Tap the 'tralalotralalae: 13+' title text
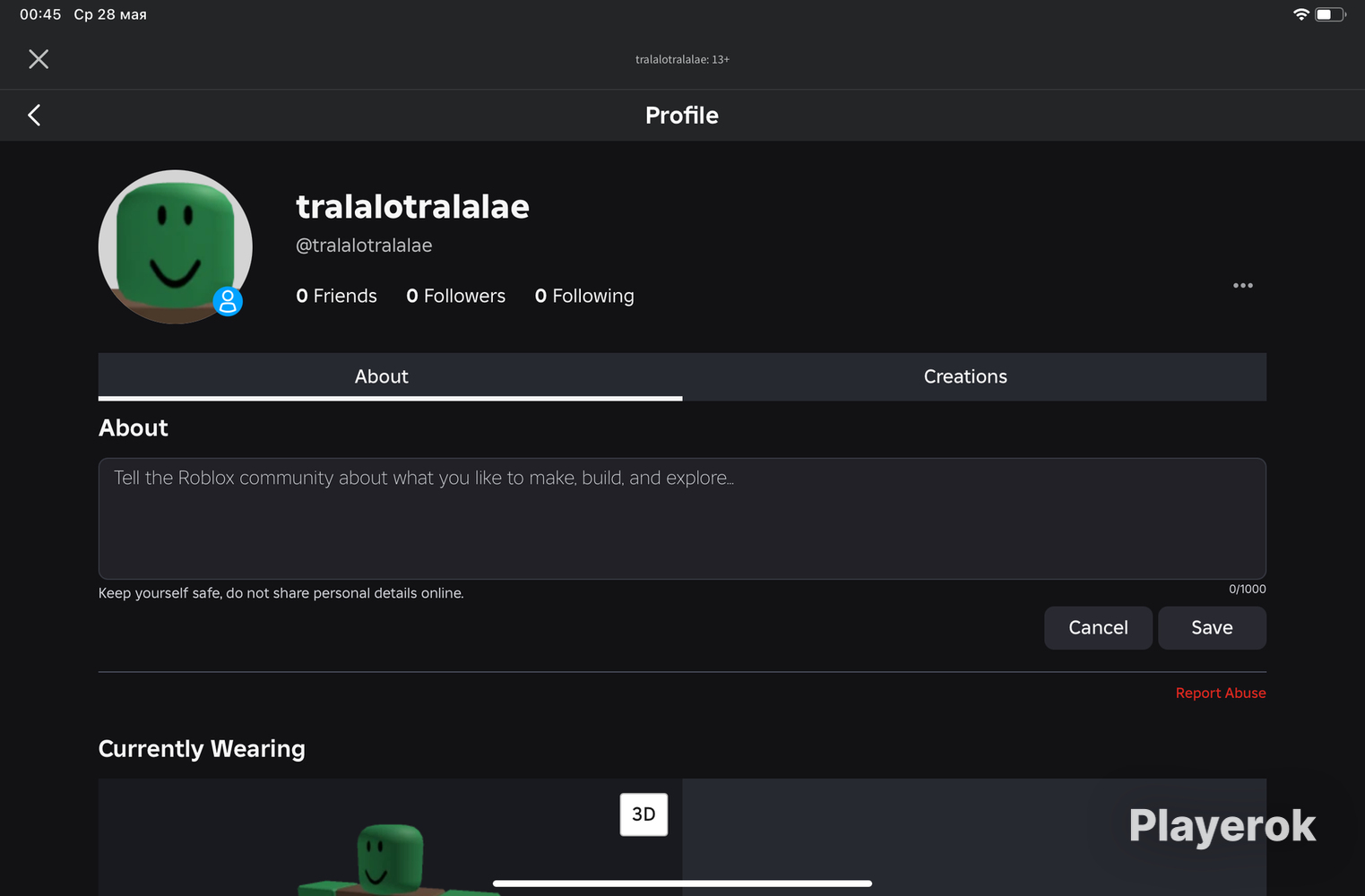 point(682,59)
